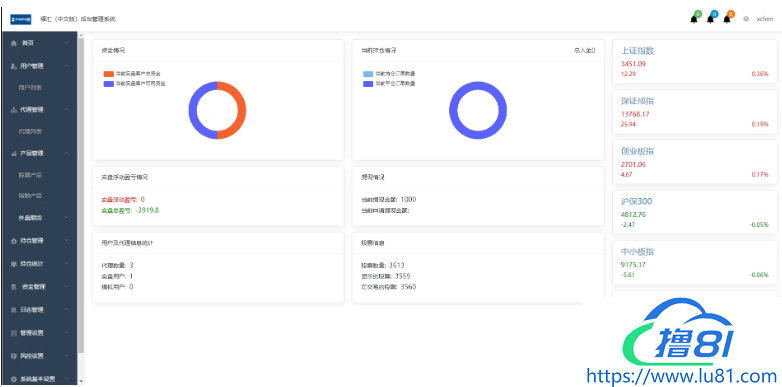Viewport: 782px width, 387px height.
Task: Toggle the light-blue legend series in holdings chart
Action: coord(368,73)
